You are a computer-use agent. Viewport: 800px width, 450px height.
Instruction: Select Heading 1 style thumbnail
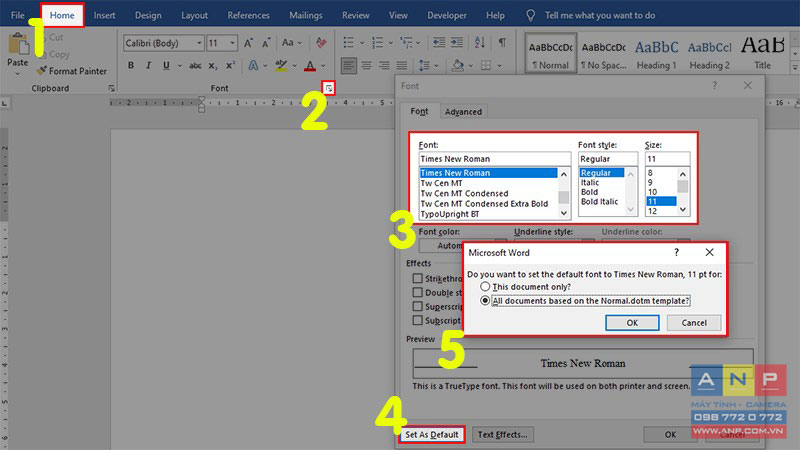click(x=657, y=54)
